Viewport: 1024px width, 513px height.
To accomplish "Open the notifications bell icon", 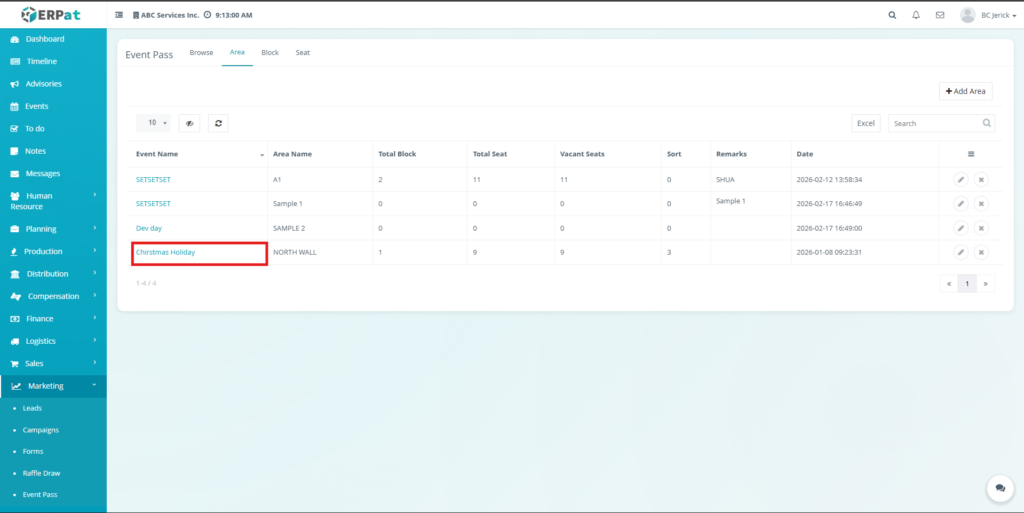I will 916,15.
